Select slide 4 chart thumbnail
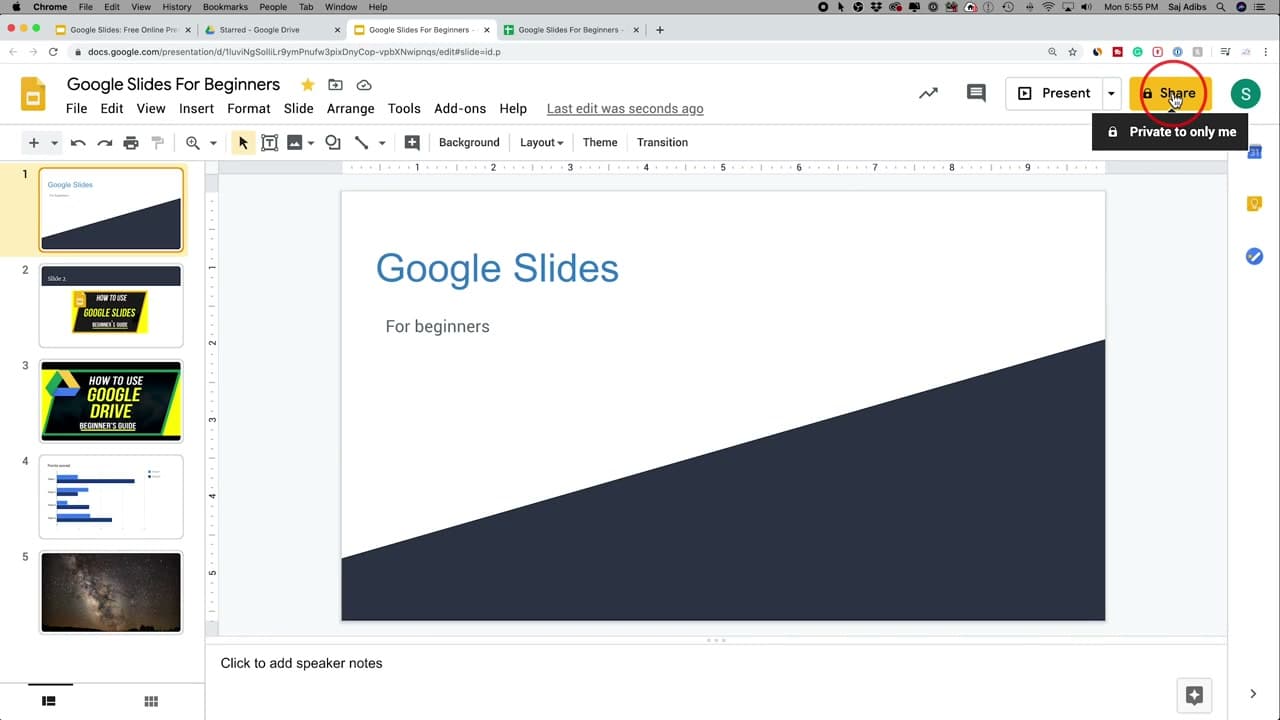Screen dimensions: 1280x720 tap(111, 497)
